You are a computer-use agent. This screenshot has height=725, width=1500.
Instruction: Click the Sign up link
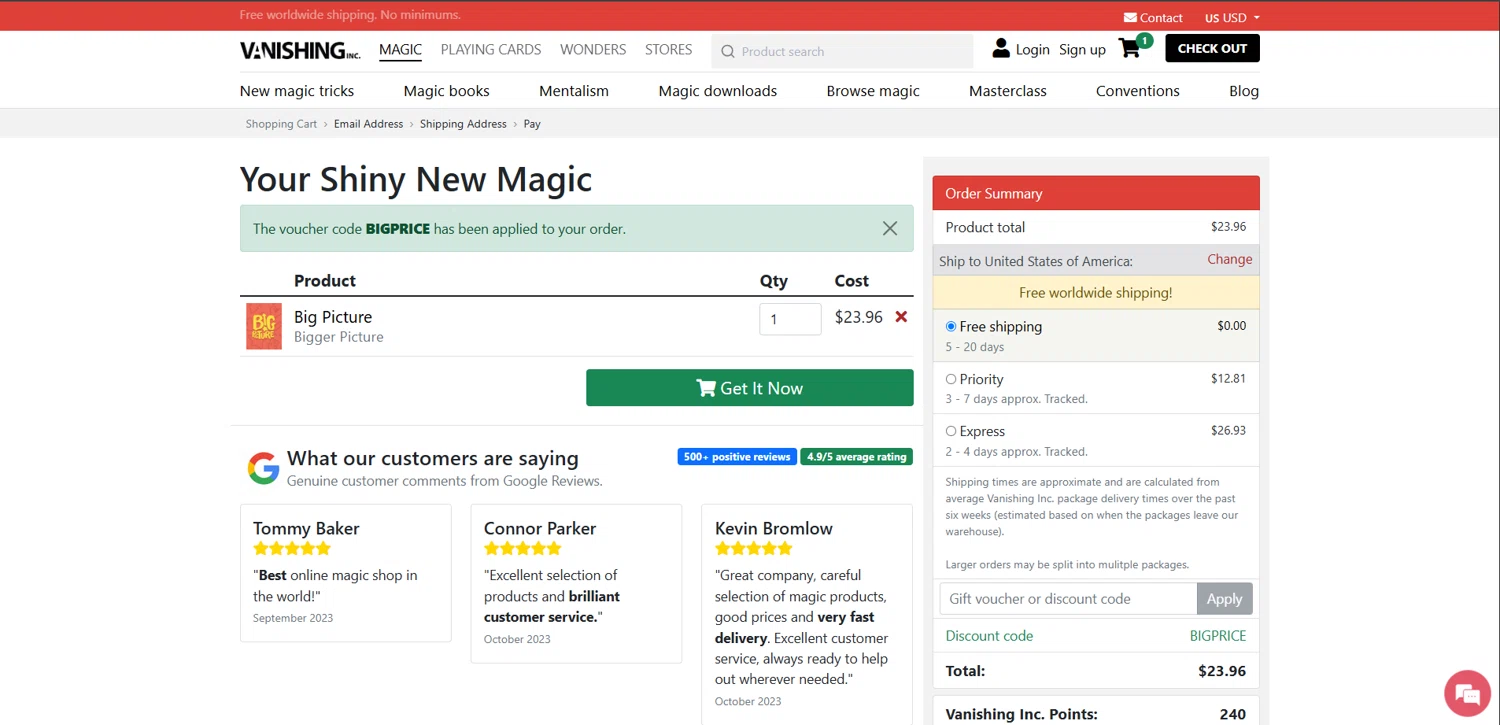tap(1082, 49)
